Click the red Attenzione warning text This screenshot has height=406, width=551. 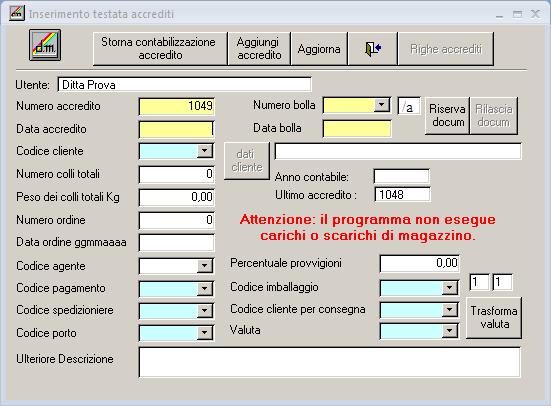pyautogui.click(x=368, y=227)
